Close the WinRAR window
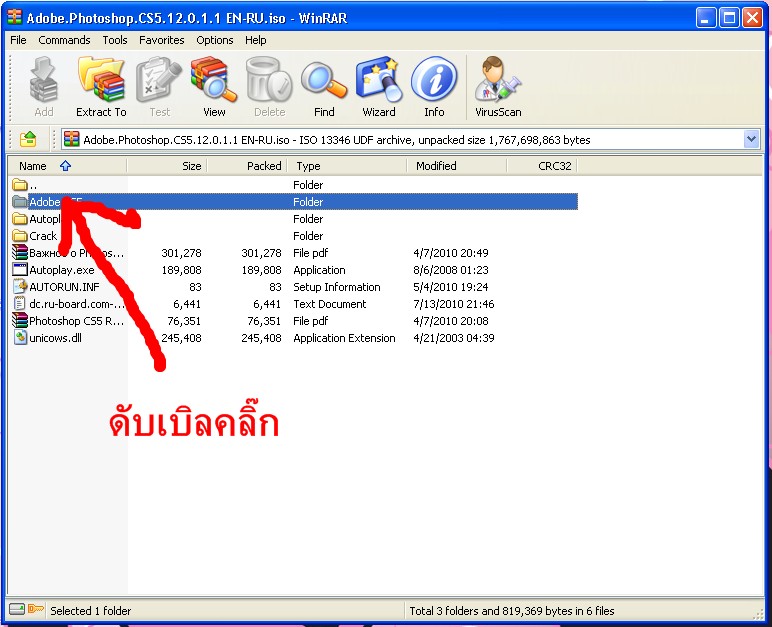 click(752, 18)
